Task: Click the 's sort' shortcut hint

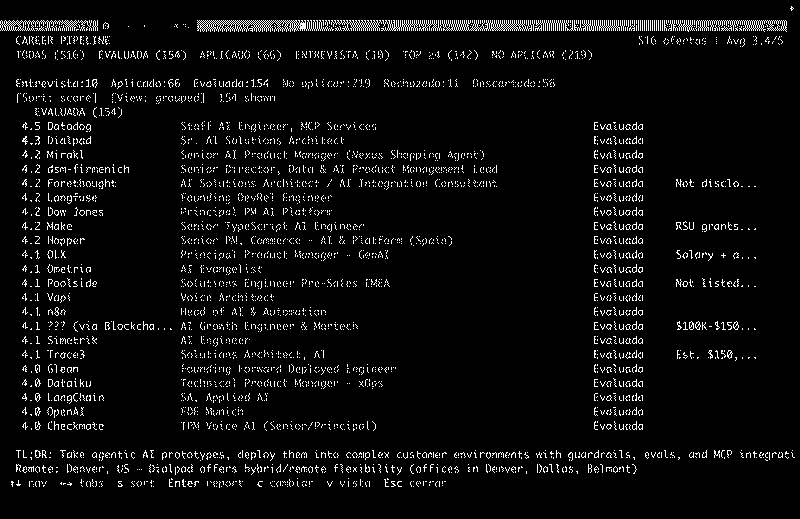Action: pos(136,483)
